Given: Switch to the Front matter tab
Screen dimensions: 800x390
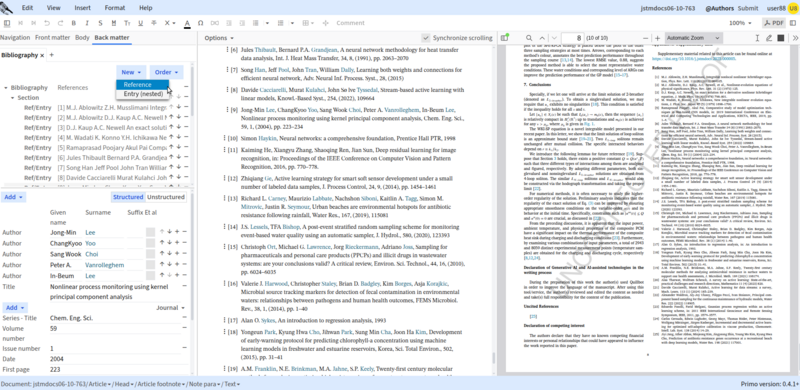Looking at the screenshot, I should [x=53, y=37].
